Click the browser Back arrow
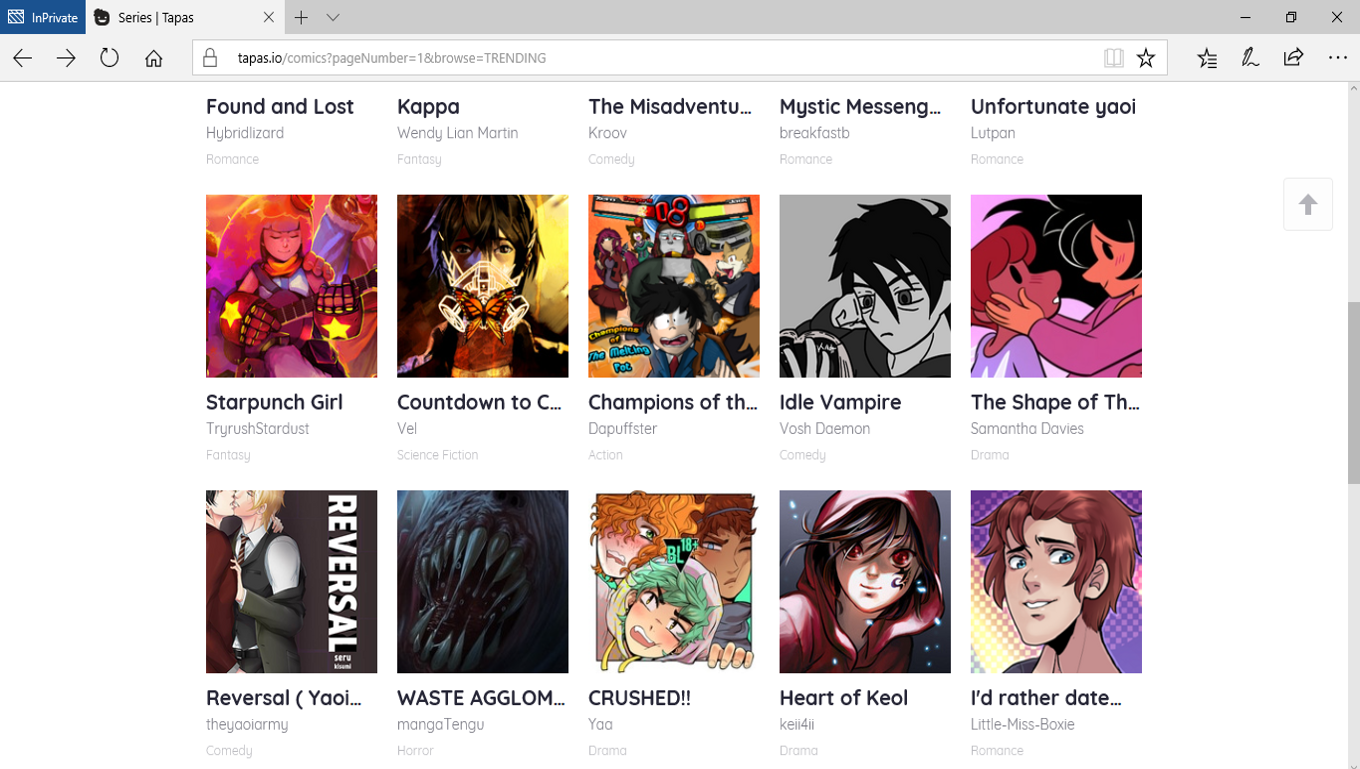The height and width of the screenshot is (769, 1360). 23,58
